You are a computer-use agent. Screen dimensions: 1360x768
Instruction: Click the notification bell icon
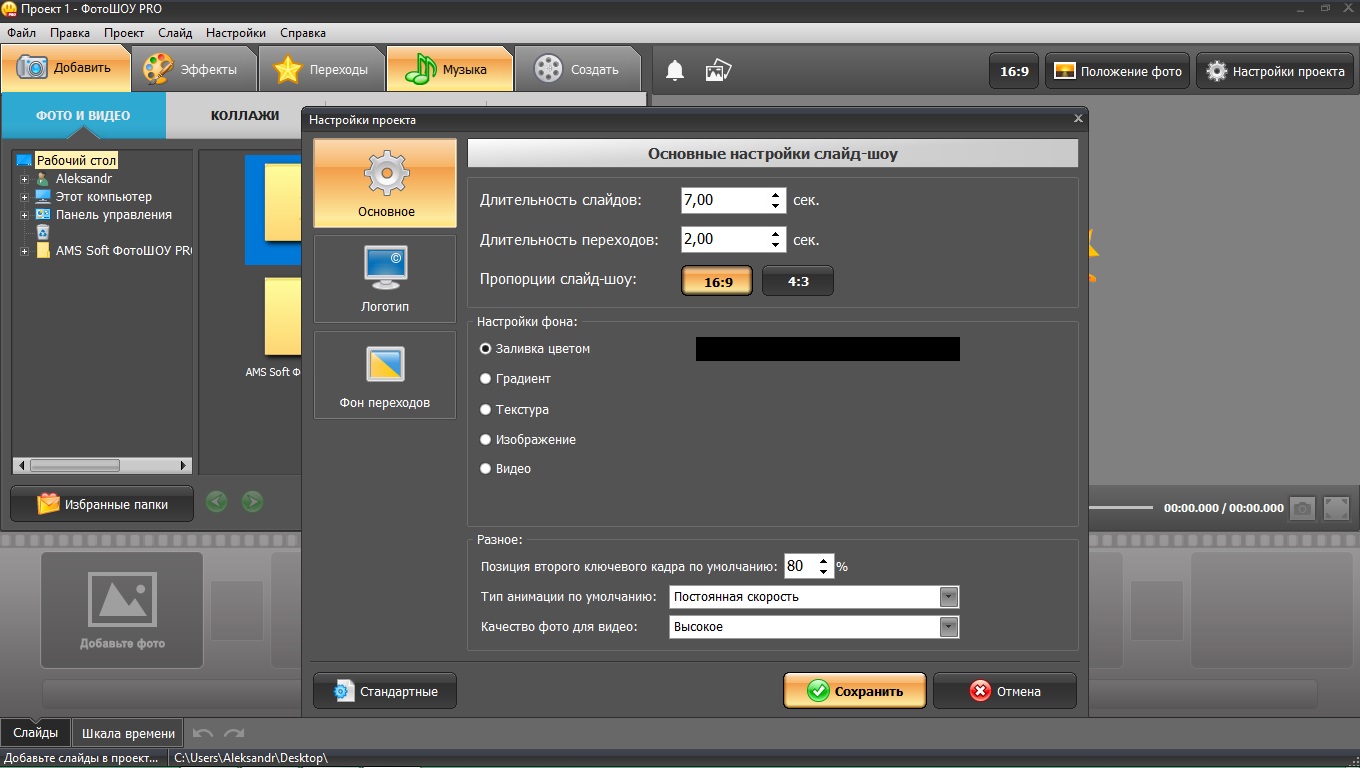coord(675,70)
